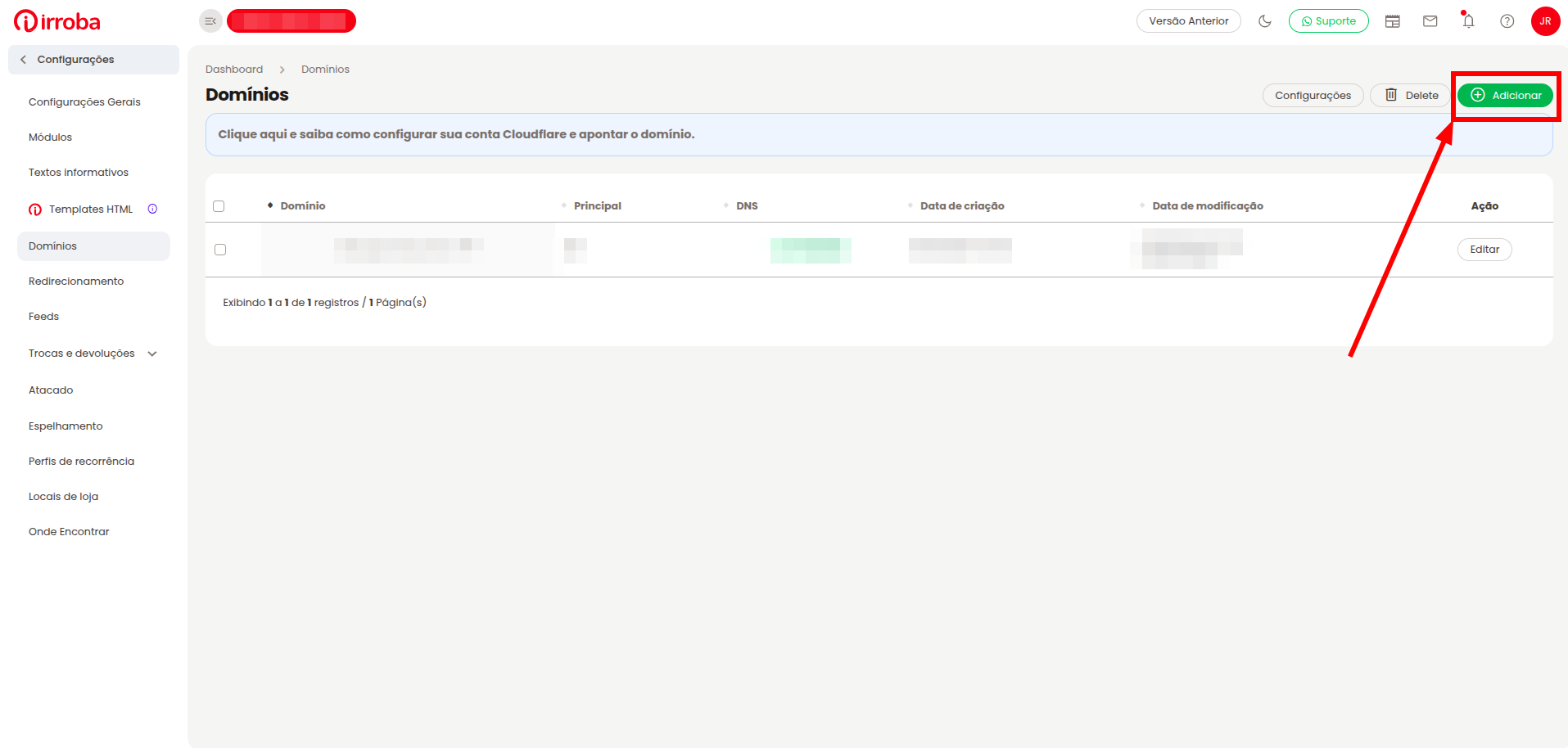Click Editar button in domain row

pos(1484,250)
